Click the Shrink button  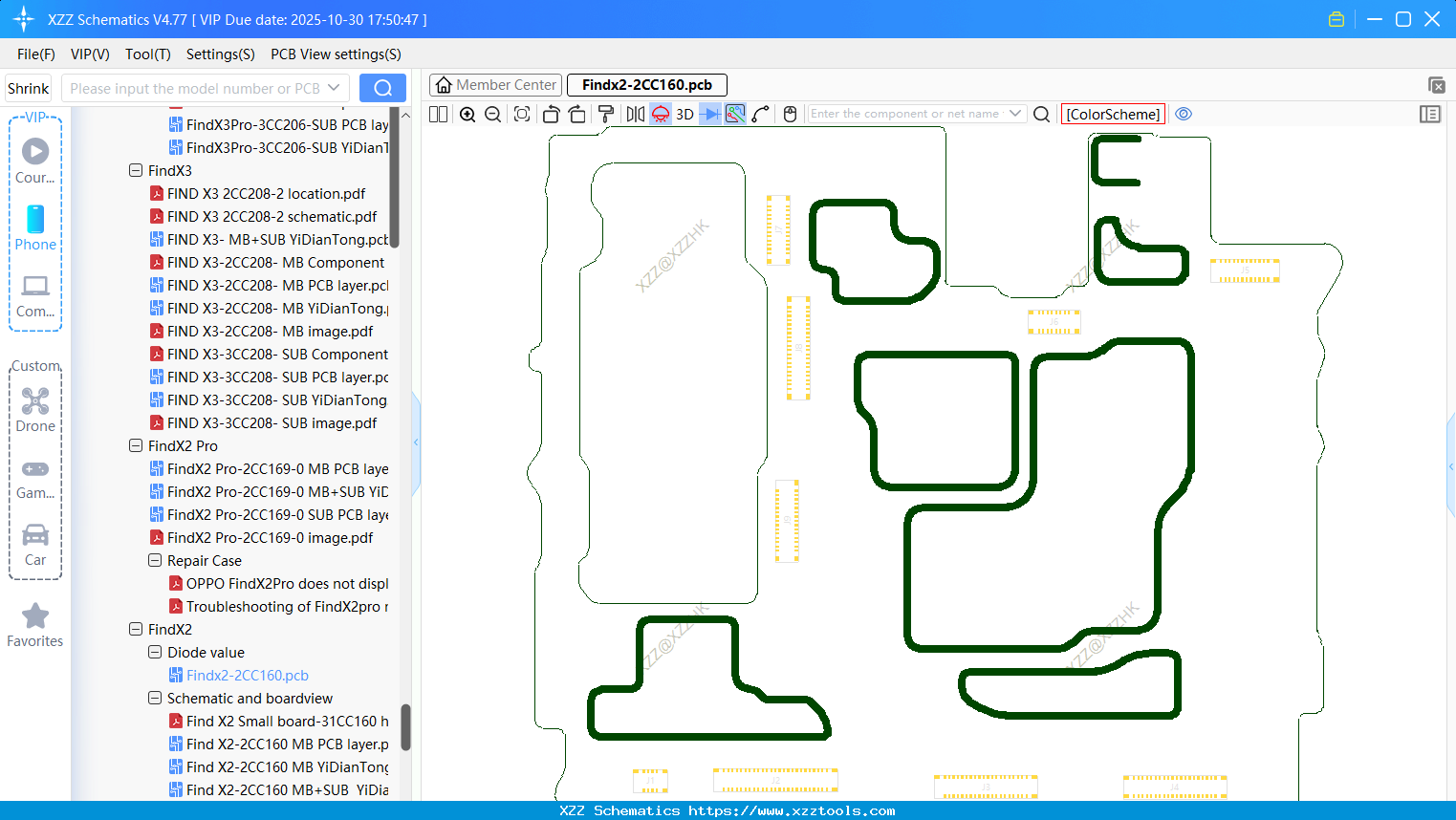pos(28,88)
